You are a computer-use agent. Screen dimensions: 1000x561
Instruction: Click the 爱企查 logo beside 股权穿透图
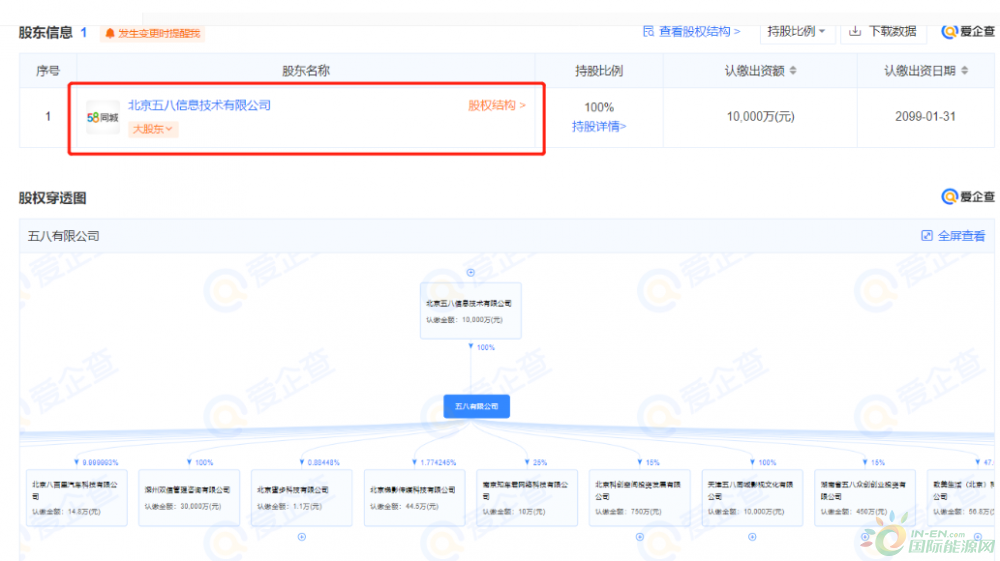click(967, 197)
